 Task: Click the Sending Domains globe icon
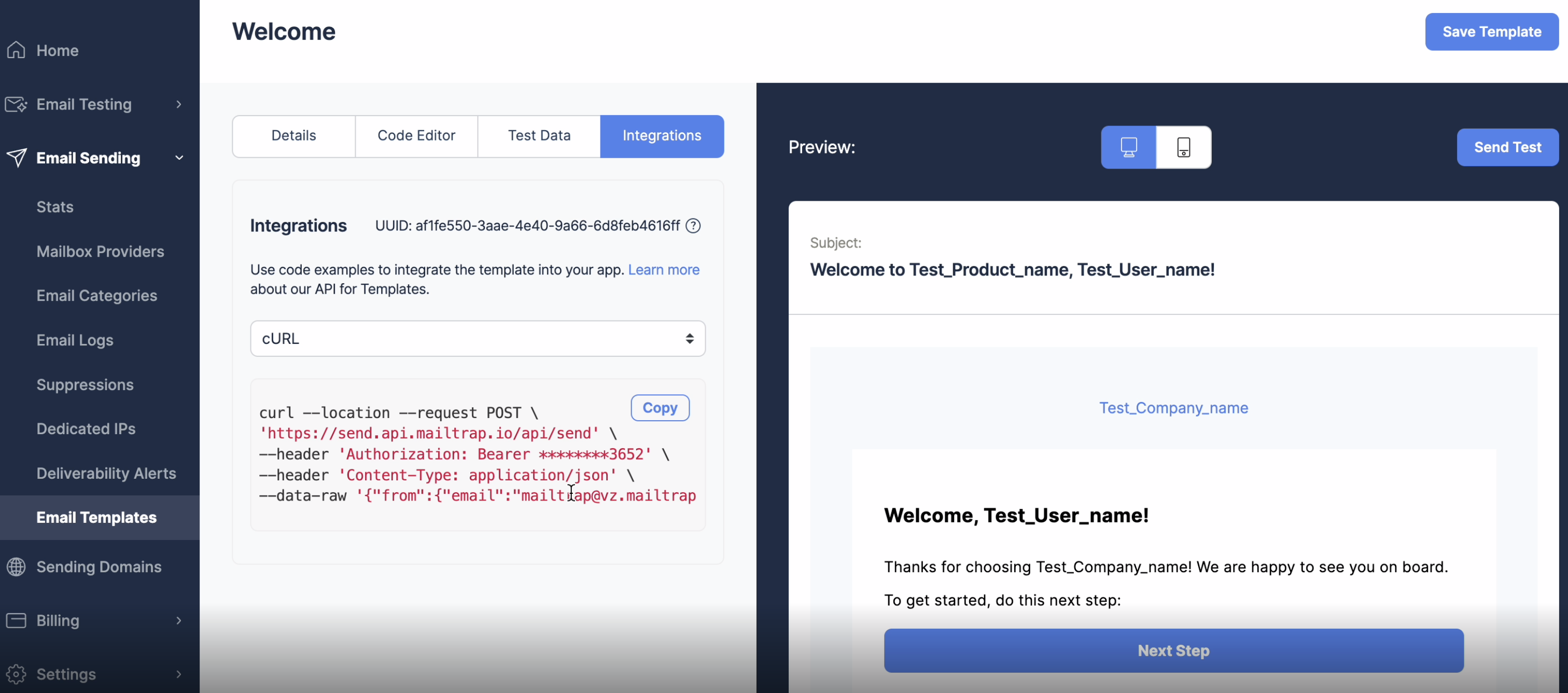(x=17, y=566)
